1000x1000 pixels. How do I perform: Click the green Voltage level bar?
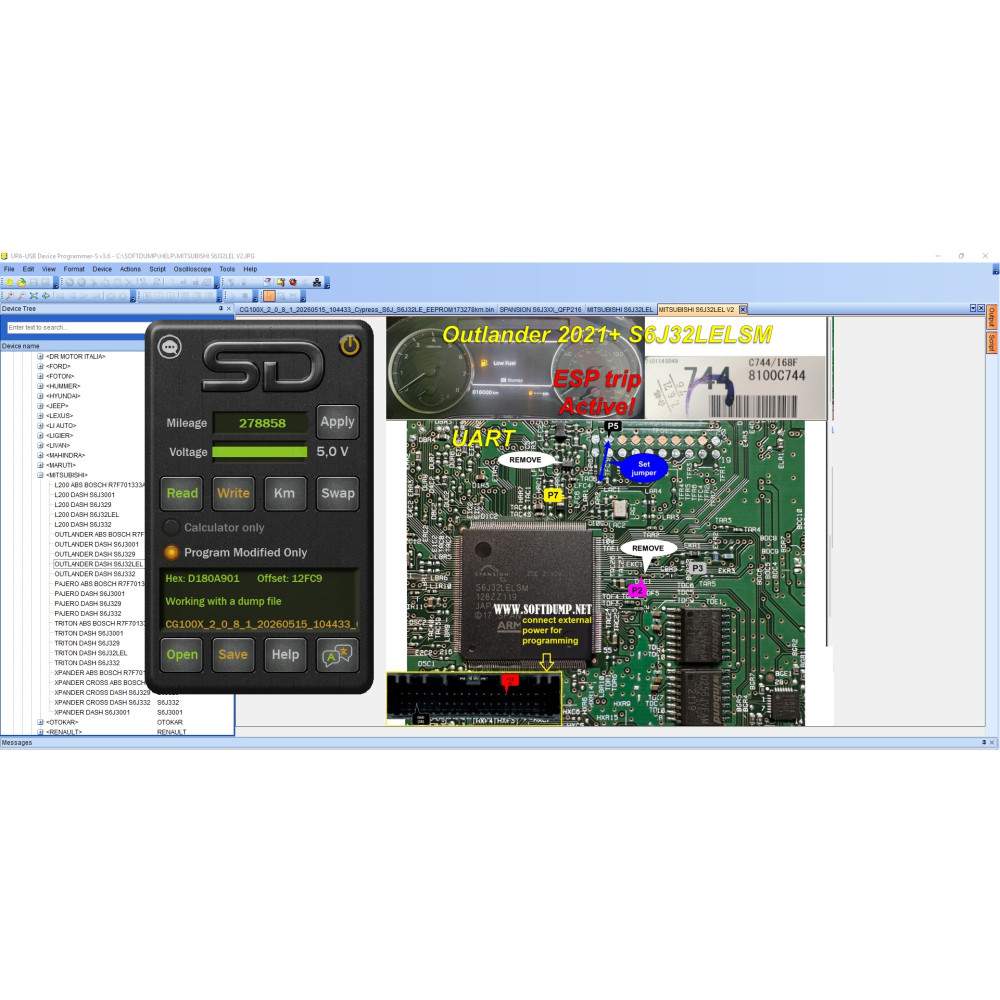[260, 452]
